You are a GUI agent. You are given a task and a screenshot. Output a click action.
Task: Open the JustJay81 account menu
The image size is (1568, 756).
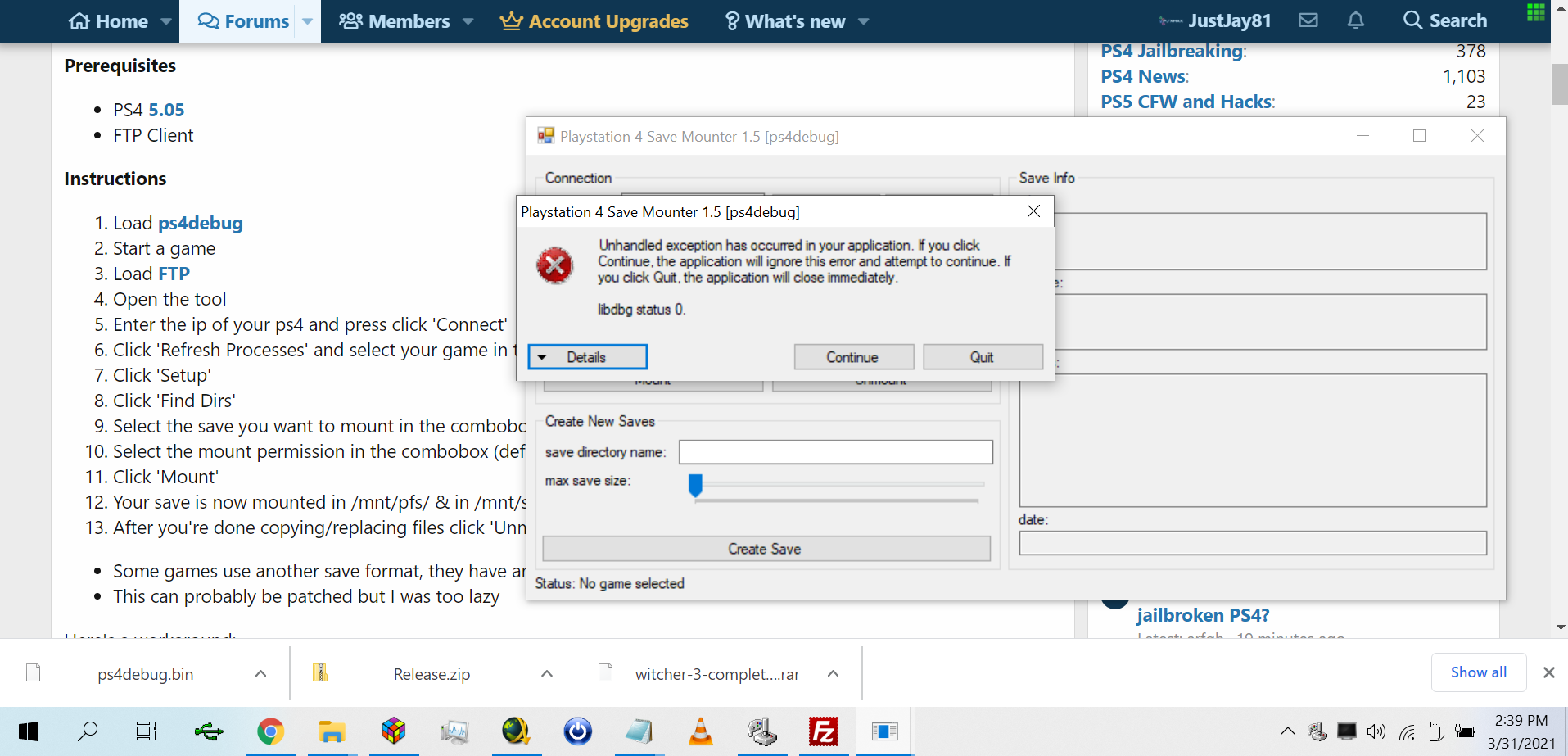click(1215, 21)
